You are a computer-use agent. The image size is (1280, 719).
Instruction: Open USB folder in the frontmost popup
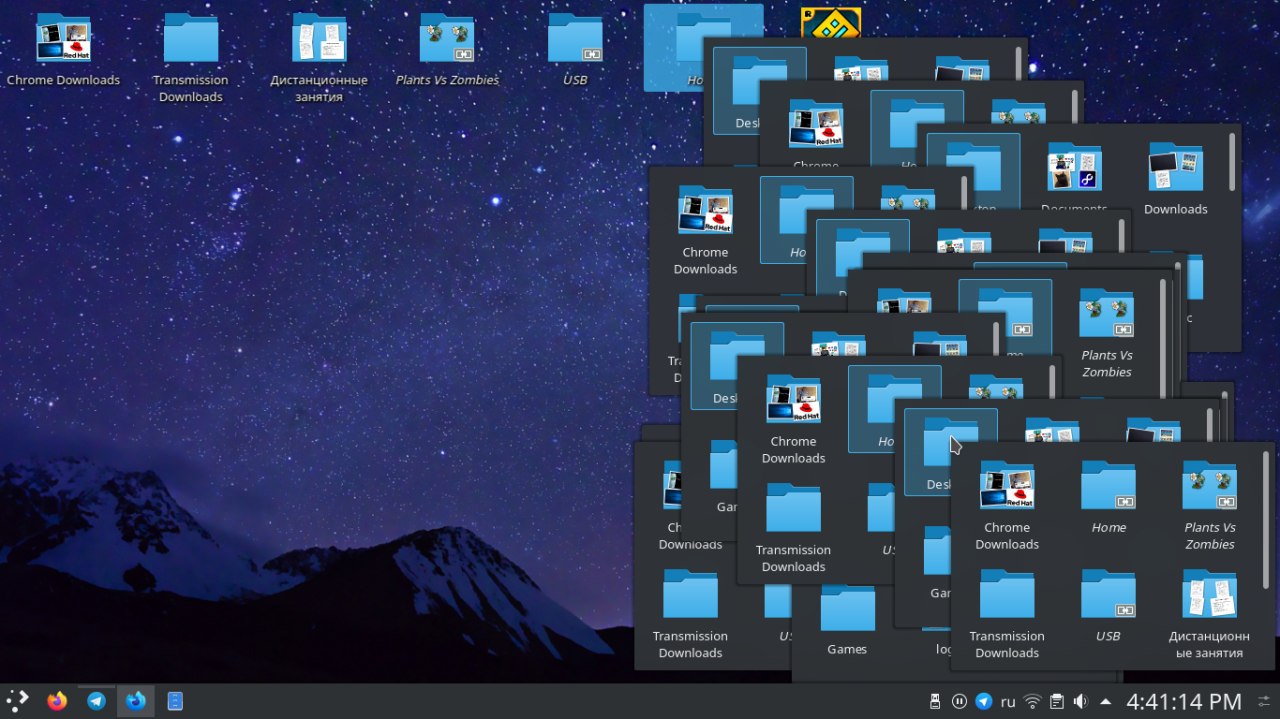(1108, 606)
